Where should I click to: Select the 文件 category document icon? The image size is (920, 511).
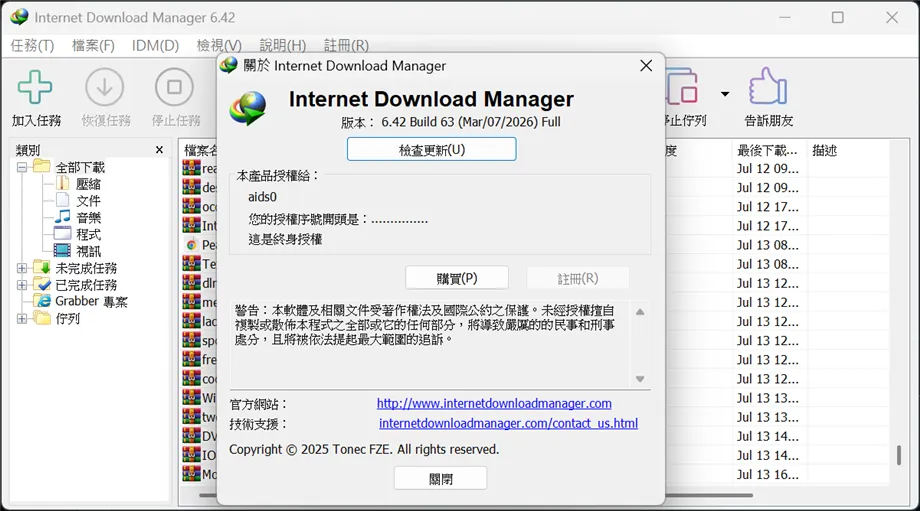point(62,200)
